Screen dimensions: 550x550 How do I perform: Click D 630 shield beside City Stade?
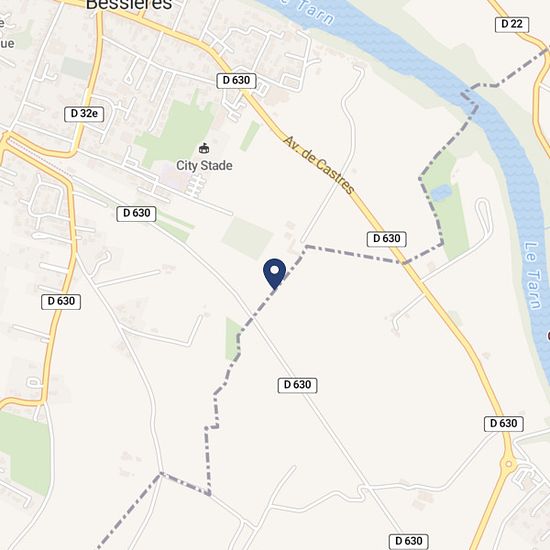136,213
